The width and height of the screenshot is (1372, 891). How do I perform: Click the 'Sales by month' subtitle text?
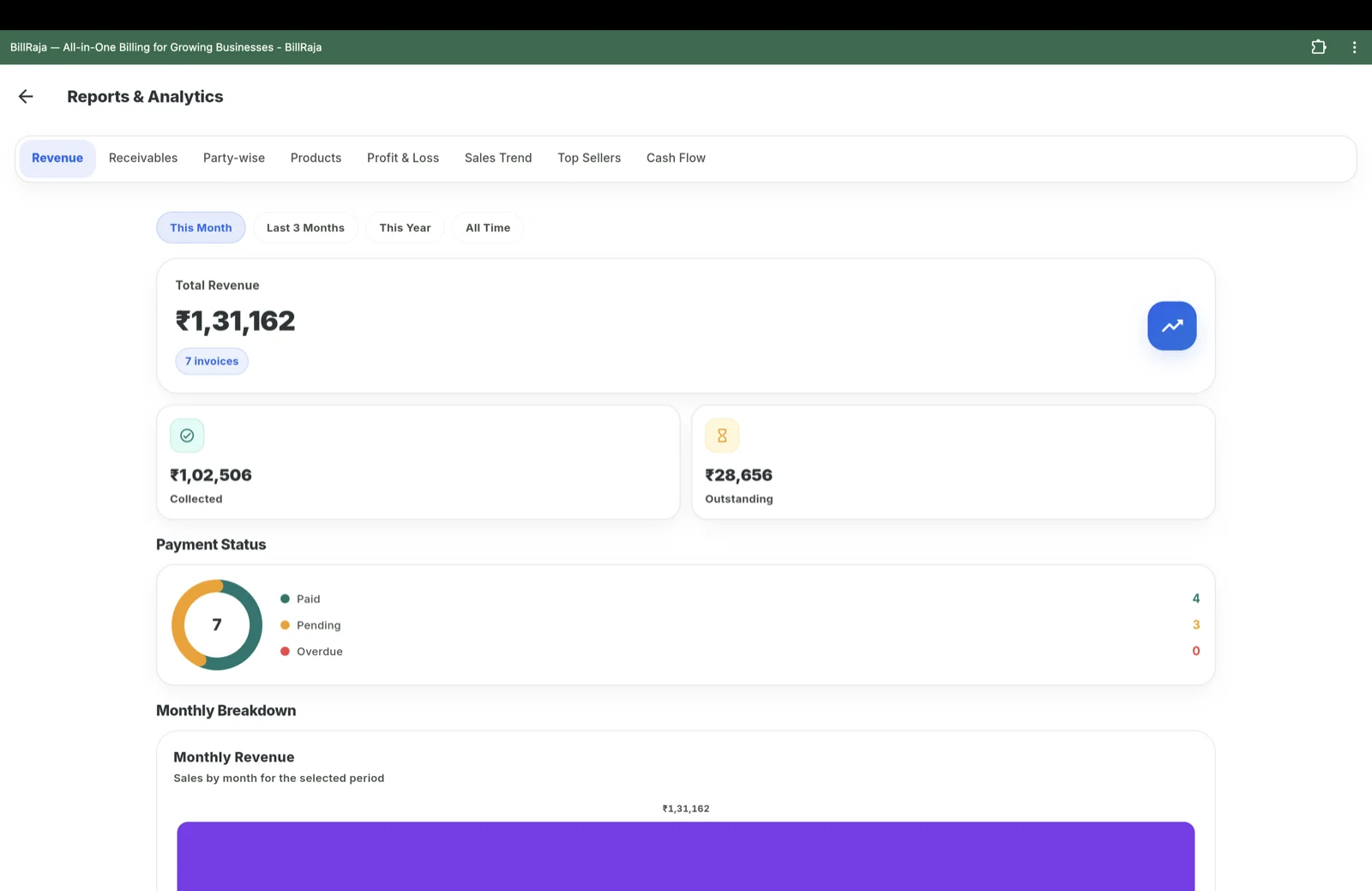coord(279,779)
